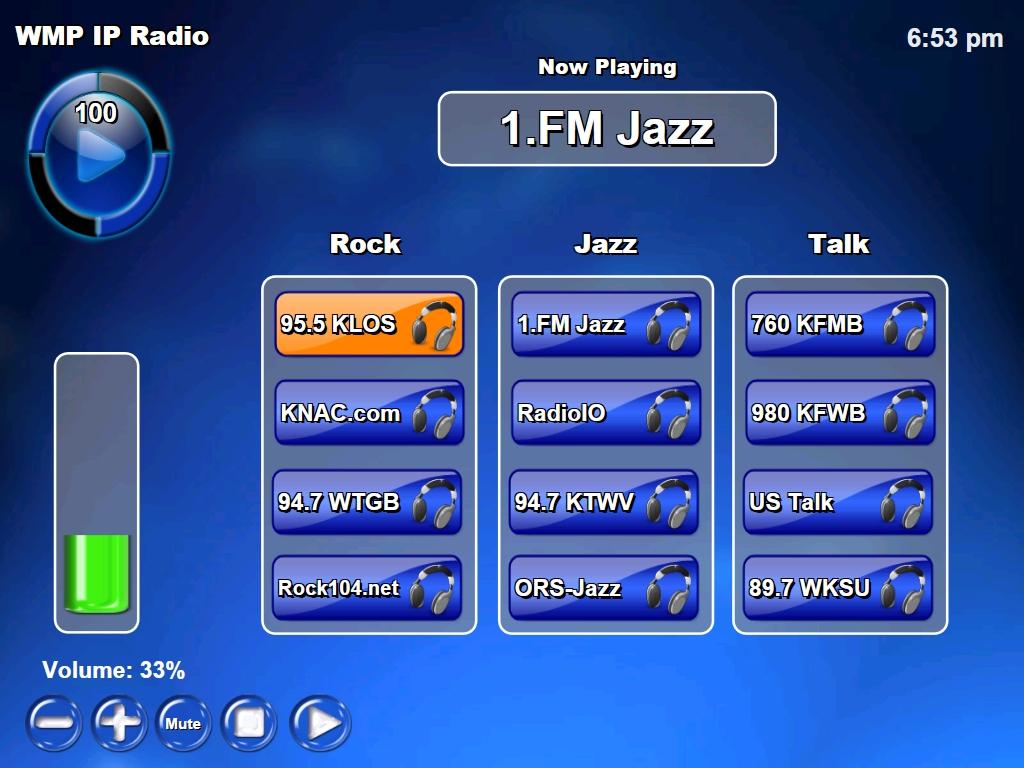Click the Now Playing 1.FM Jazz display

(x=607, y=129)
